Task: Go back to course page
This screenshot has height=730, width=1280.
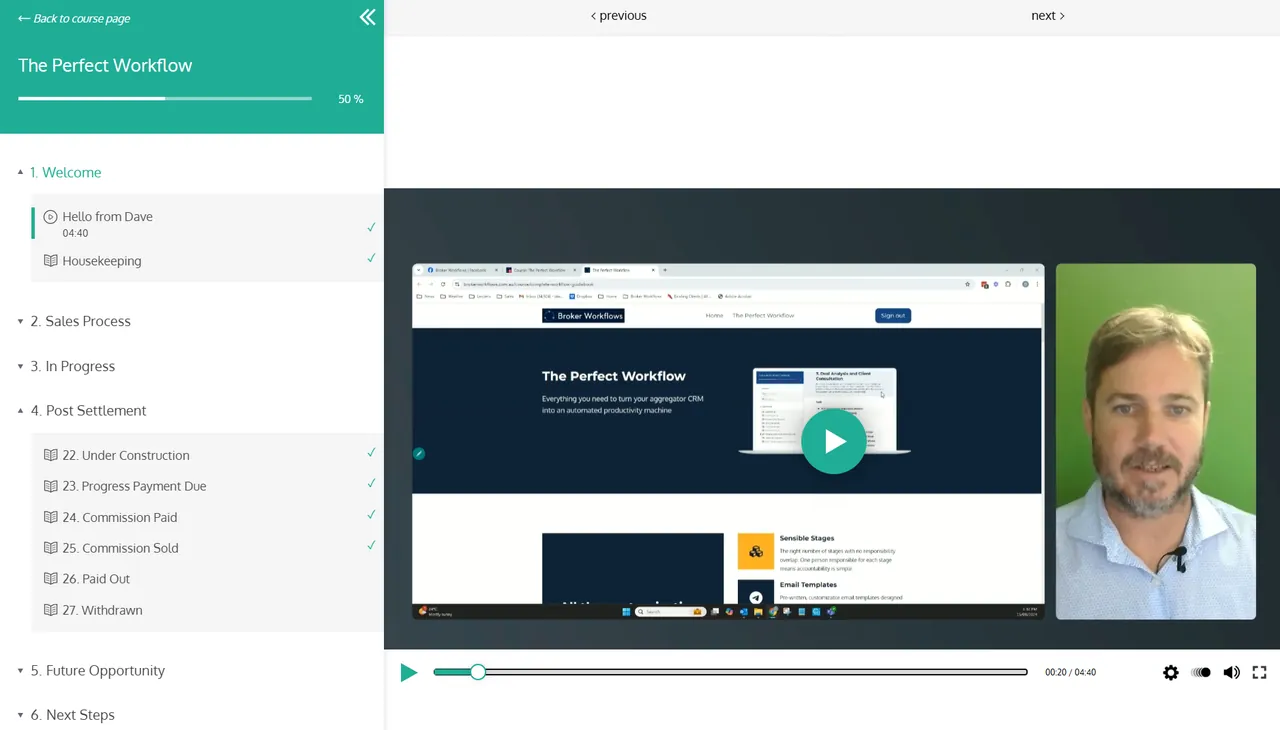Action: pos(74,18)
